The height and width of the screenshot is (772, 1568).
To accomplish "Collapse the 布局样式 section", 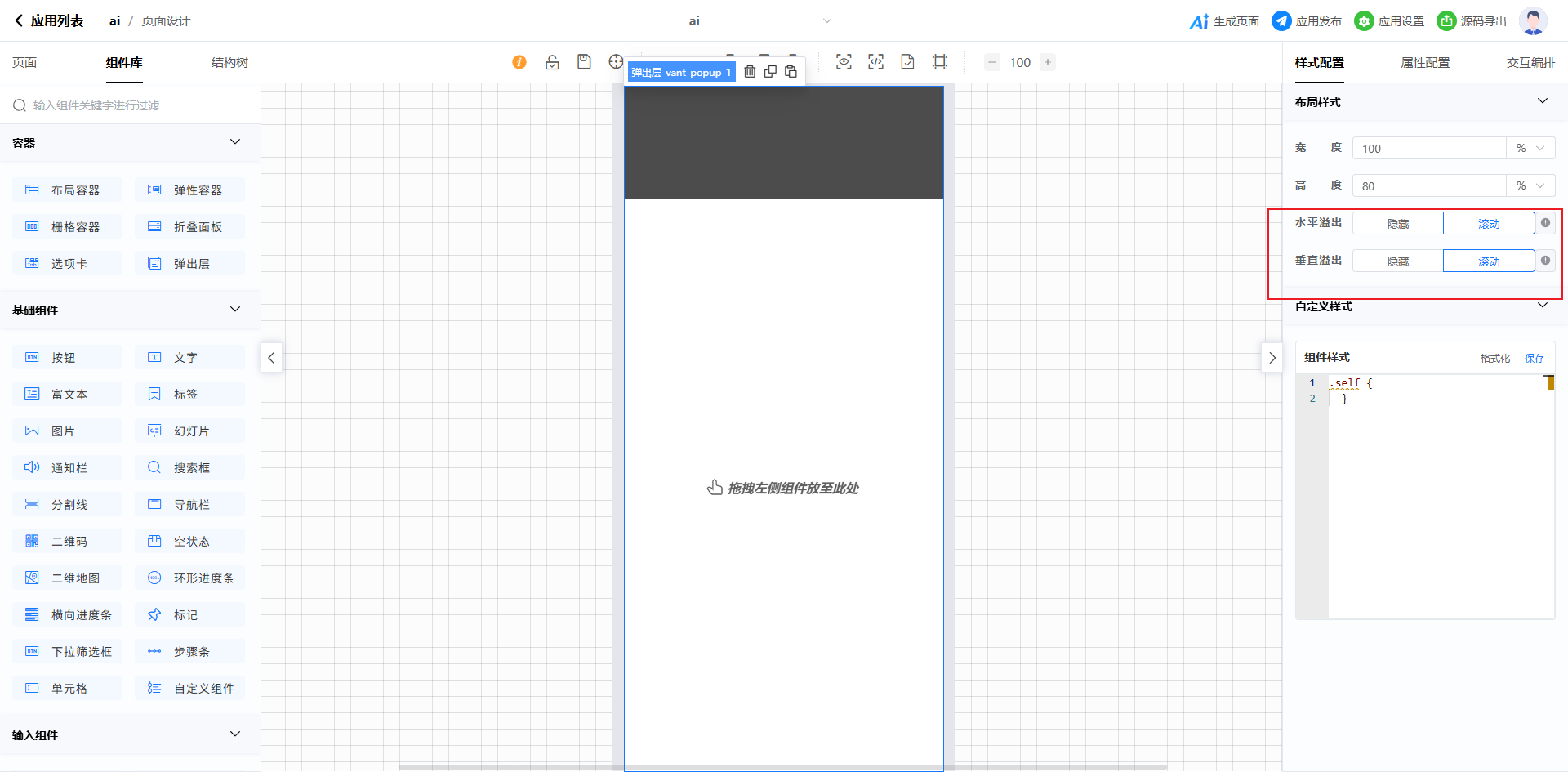I will click(x=1542, y=101).
